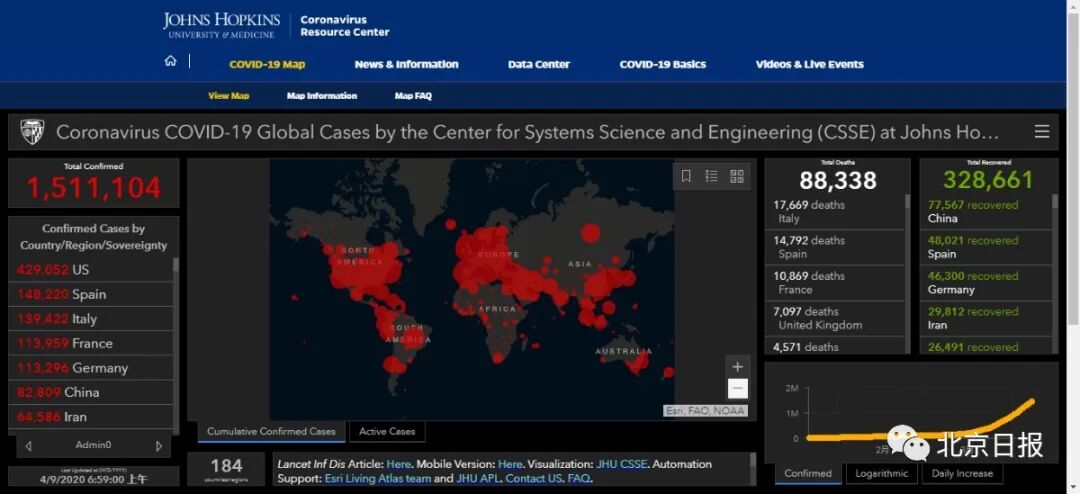
Task: Click the Total Confirmed 1,511,104 figure
Action: coord(94,188)
